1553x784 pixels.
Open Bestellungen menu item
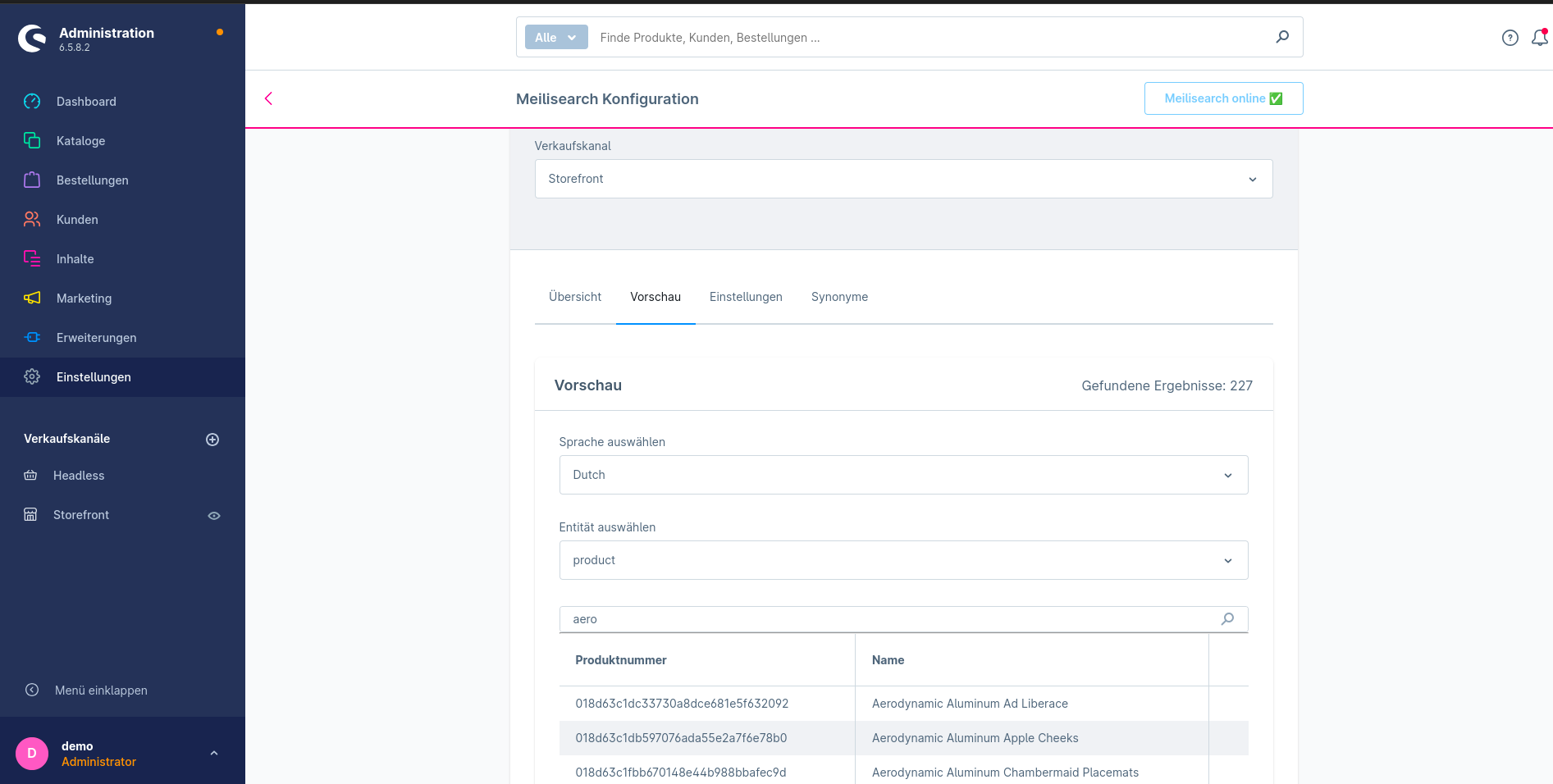click(123, 180)
